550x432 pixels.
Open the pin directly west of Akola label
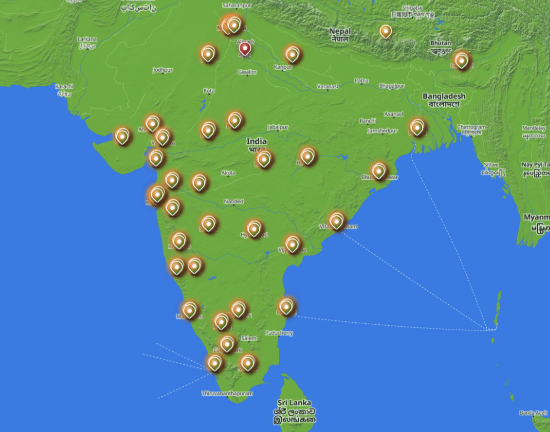click(199, 183)
